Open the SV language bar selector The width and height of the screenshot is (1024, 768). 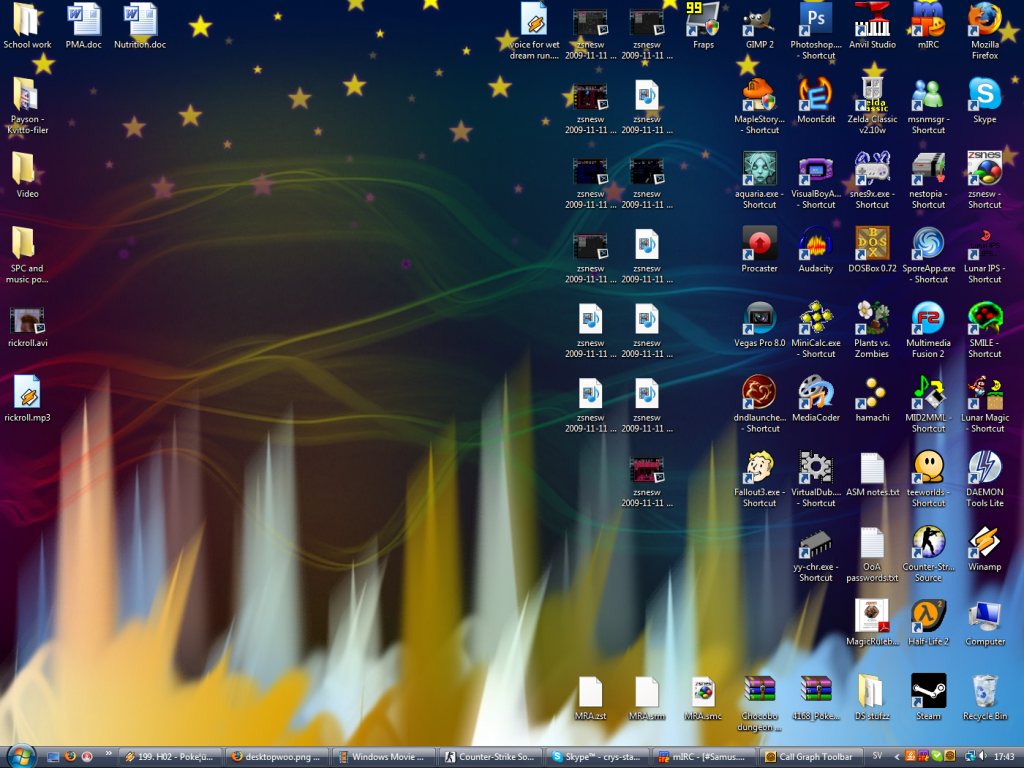[x=876, y=757]
